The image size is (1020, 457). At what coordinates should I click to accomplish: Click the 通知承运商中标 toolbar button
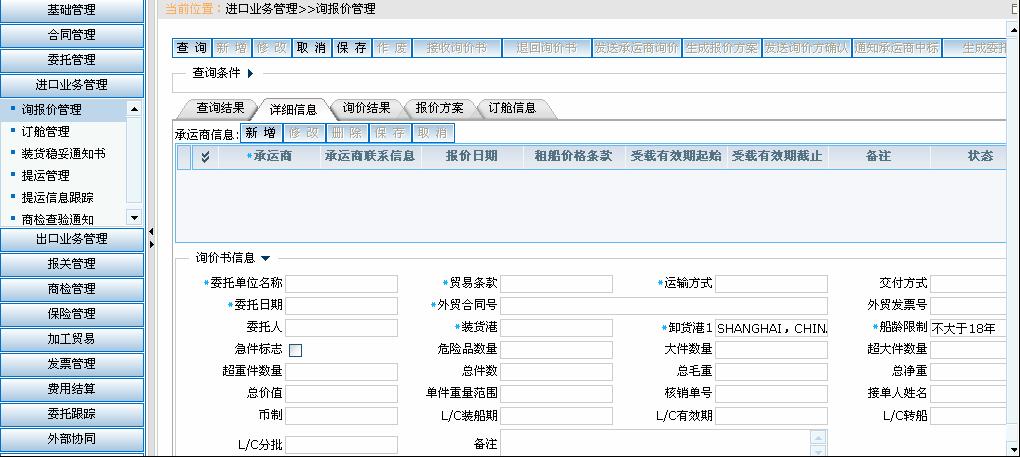point(897,48)
